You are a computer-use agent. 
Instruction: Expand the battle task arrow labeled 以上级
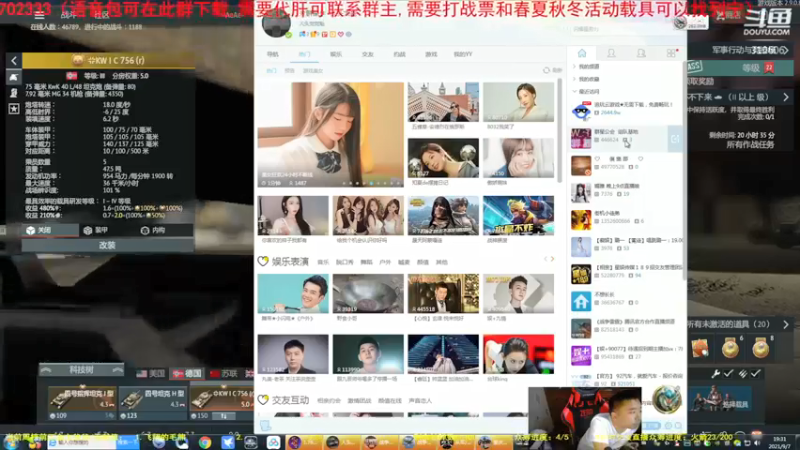pos(786,97)
